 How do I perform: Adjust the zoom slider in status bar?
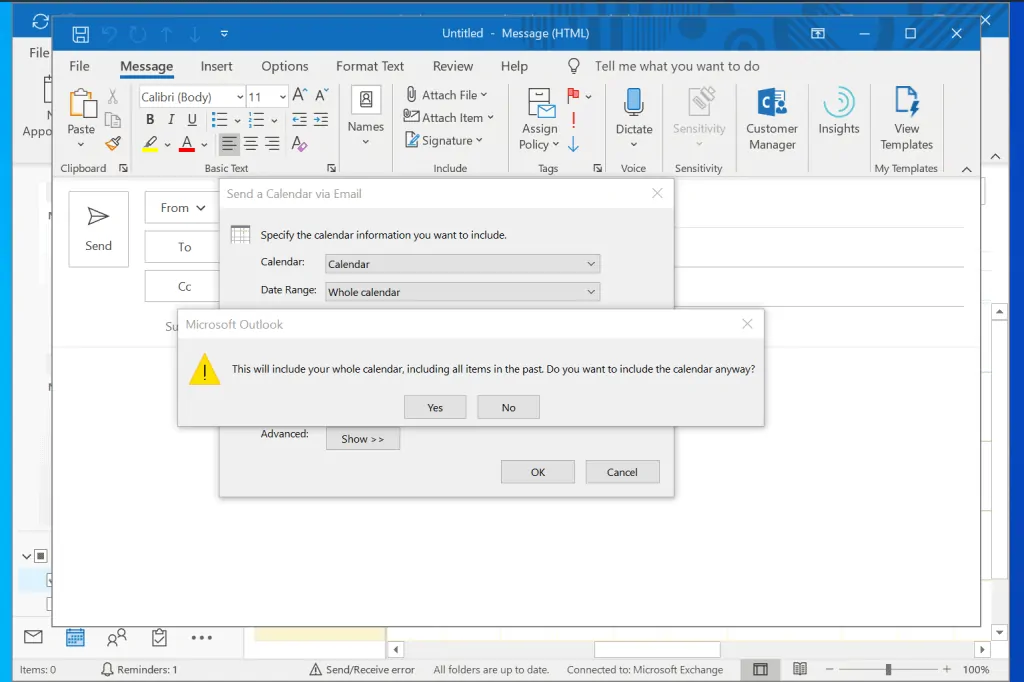(888, 669)
